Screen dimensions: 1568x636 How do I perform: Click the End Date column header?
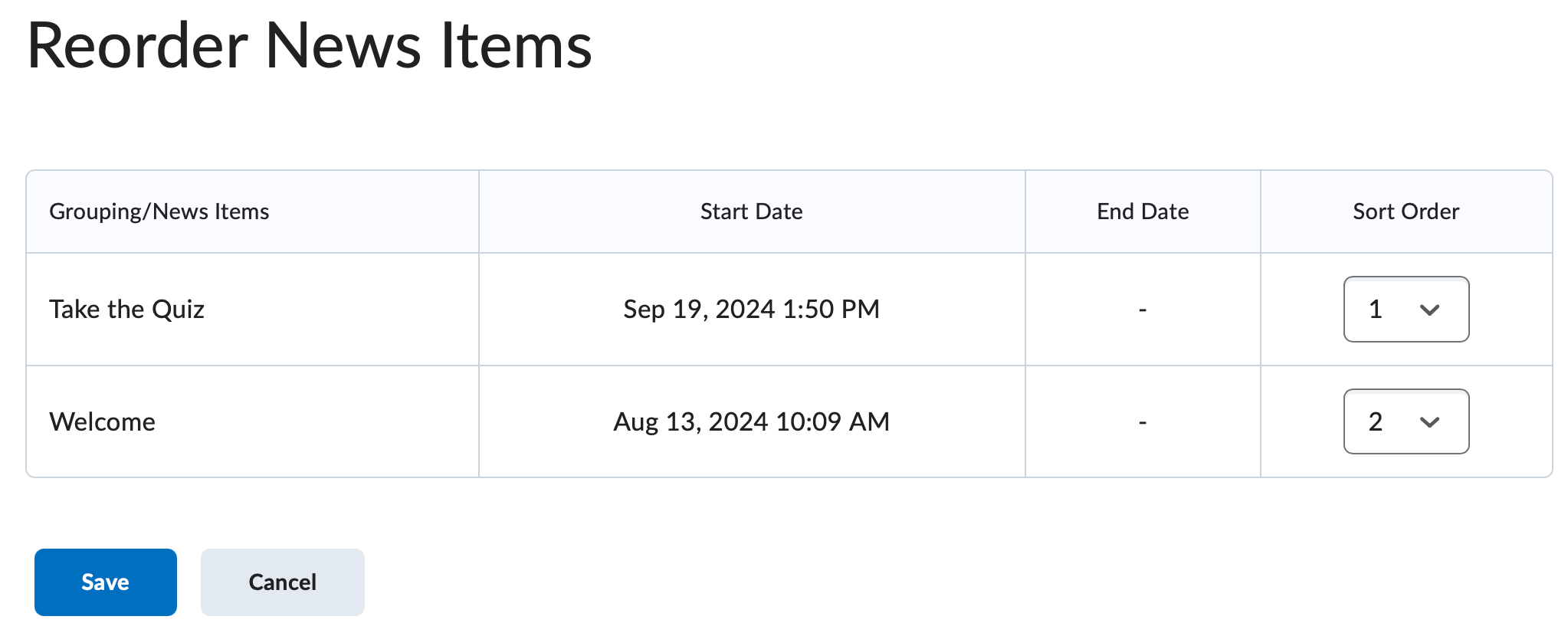(1141, 211)
